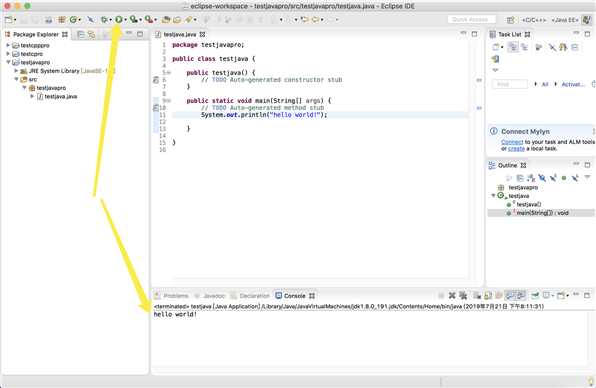Select the Java perspective icon

tap(587, 19)
